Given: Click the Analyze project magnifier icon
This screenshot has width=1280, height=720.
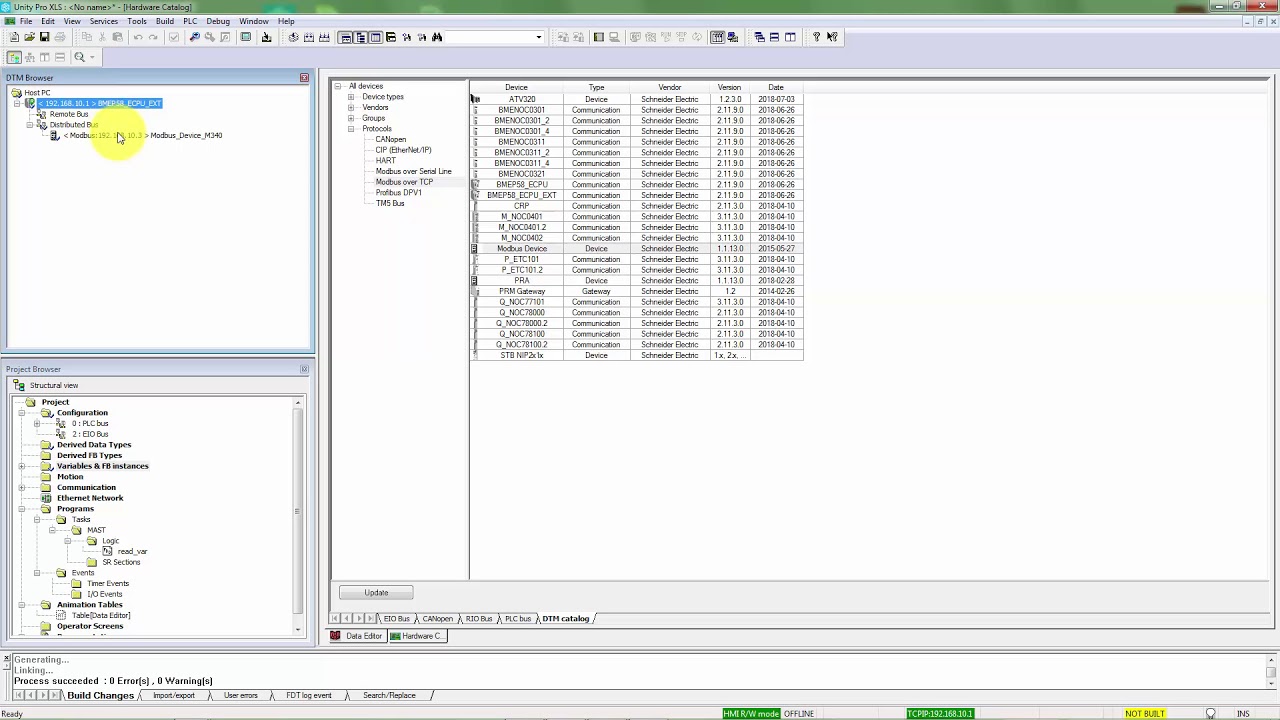Looking at the screenshot, I should coord(194,37).
